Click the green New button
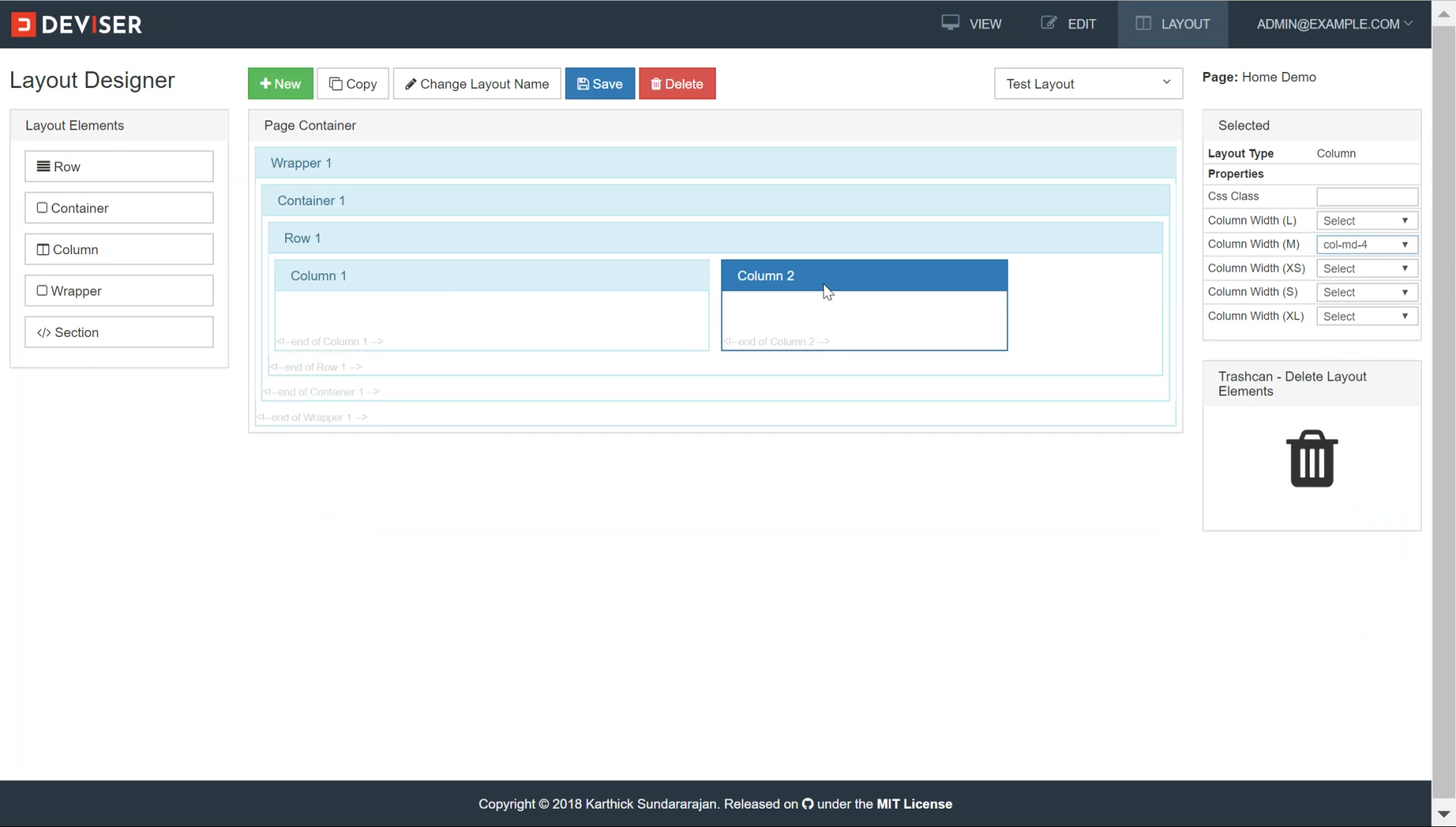Screen dimensions: 1456x827 [280, 83]
